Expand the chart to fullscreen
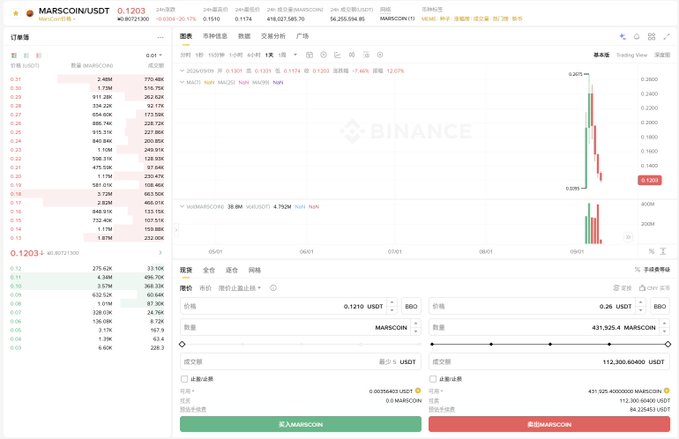 tap(666, 37)
